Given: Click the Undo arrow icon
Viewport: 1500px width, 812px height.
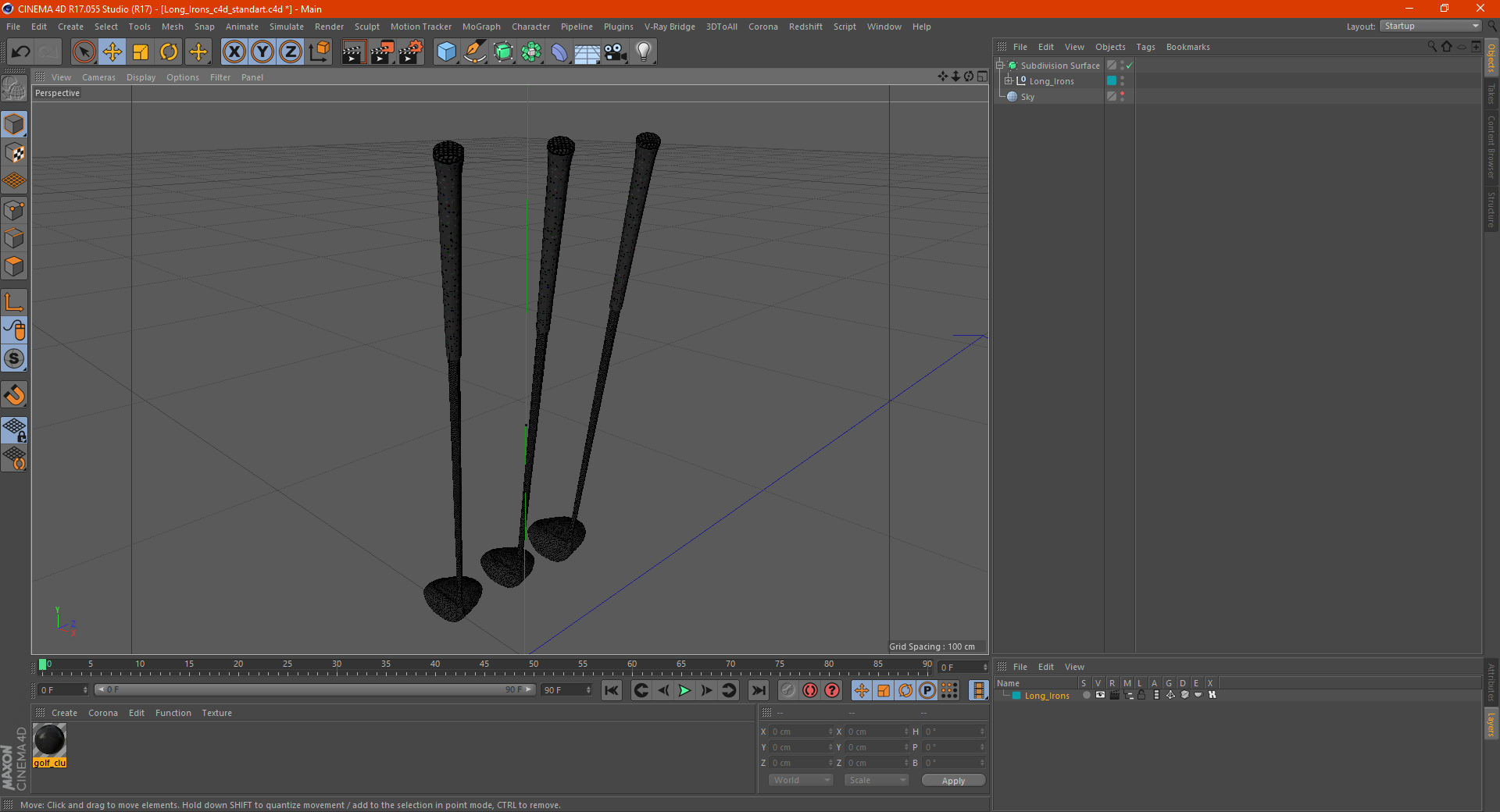Looking at the screenshot, I should point(21,52).
